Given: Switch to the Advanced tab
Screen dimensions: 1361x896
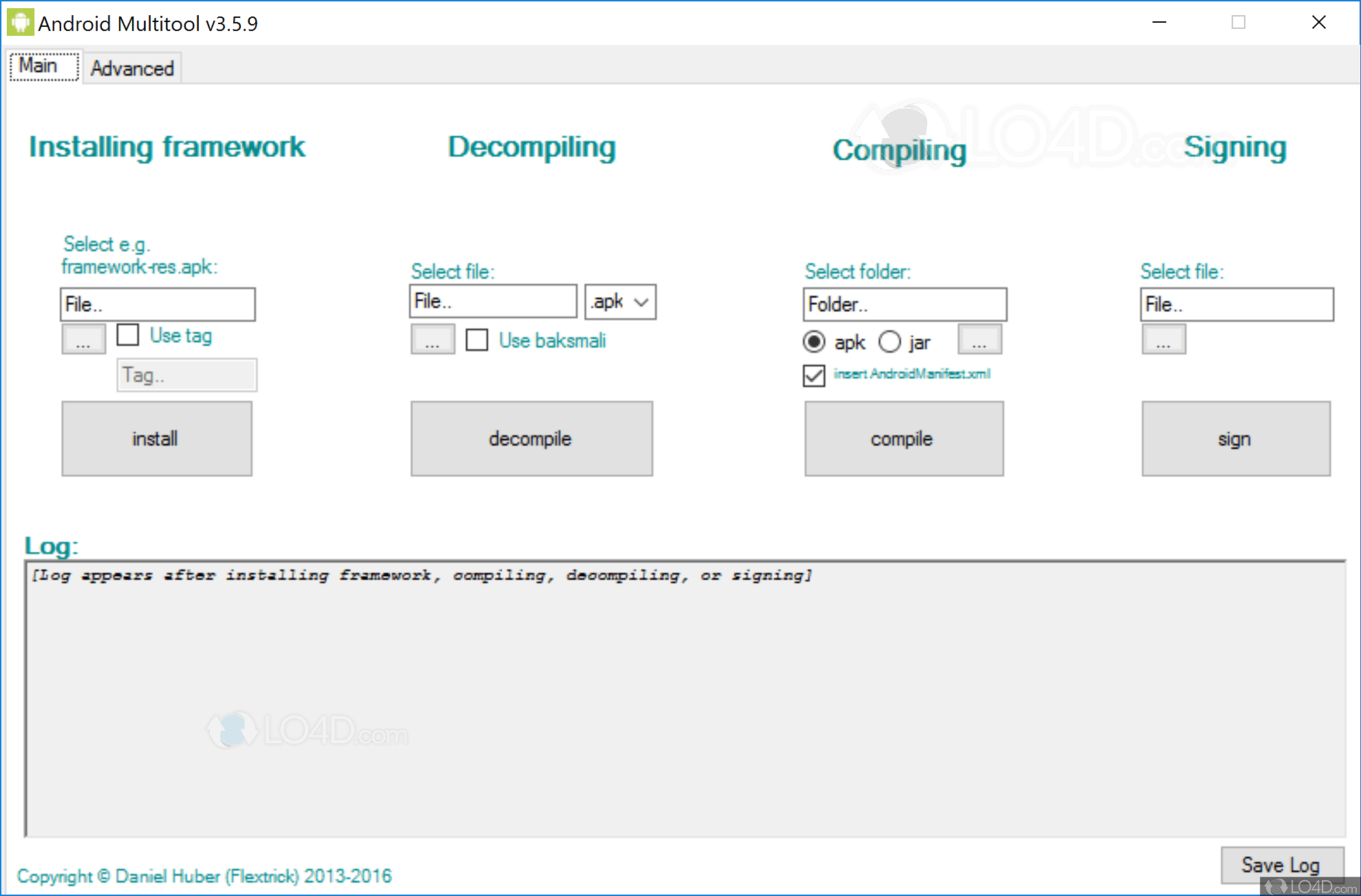Looking at the screenshot, I should click(x=132, y=68).
